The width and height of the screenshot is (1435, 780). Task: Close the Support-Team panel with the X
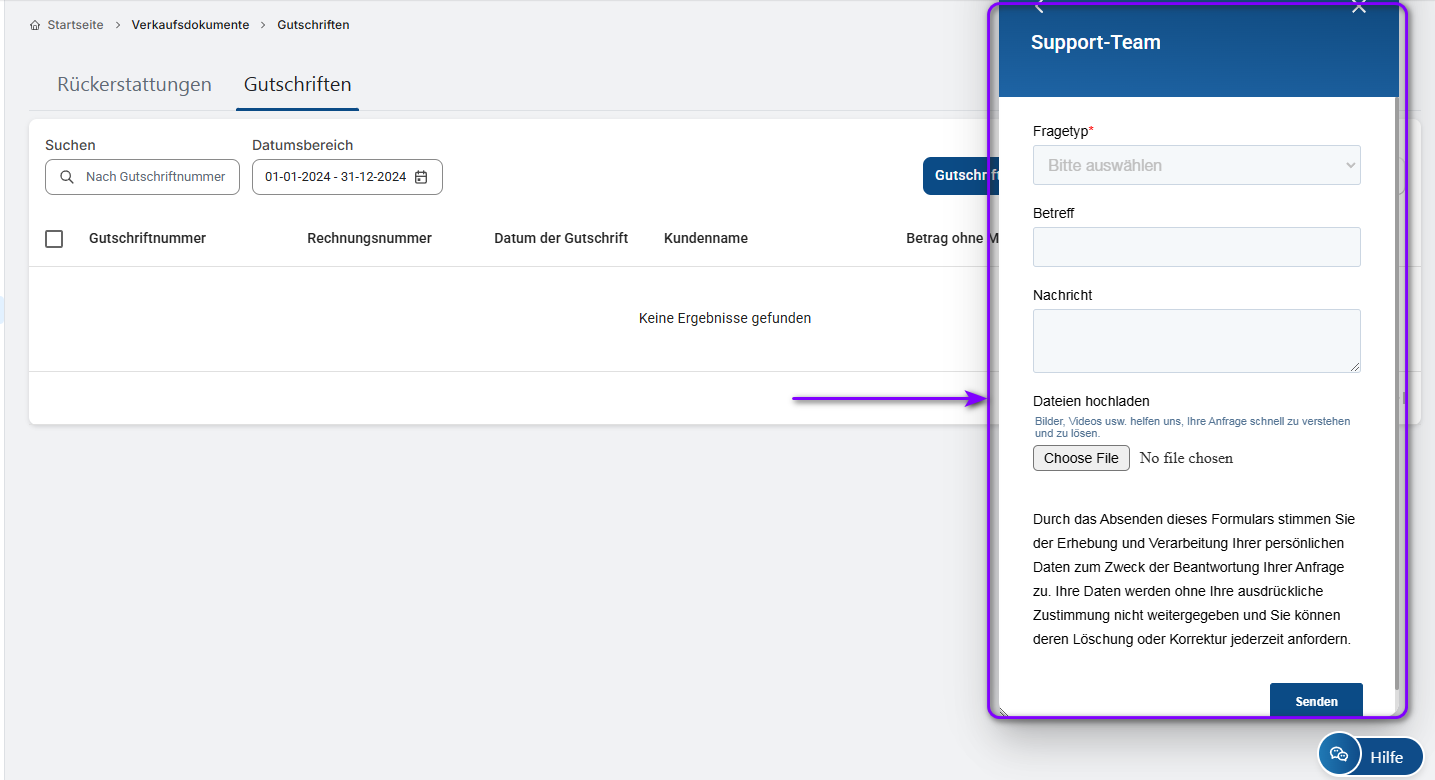click(1358, 6)
